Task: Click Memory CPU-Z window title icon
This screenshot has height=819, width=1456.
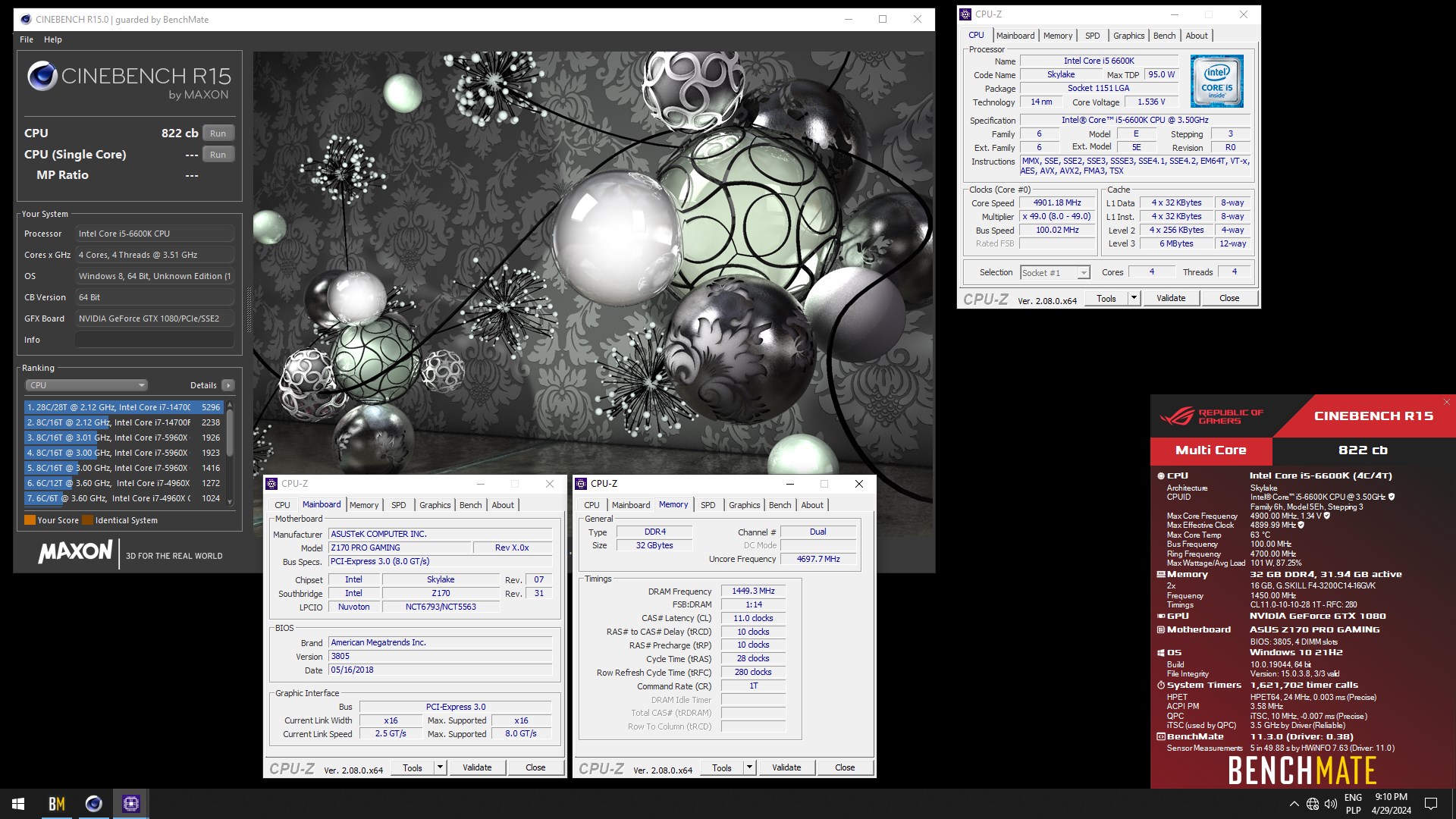Action: click(x=581, y=484)
